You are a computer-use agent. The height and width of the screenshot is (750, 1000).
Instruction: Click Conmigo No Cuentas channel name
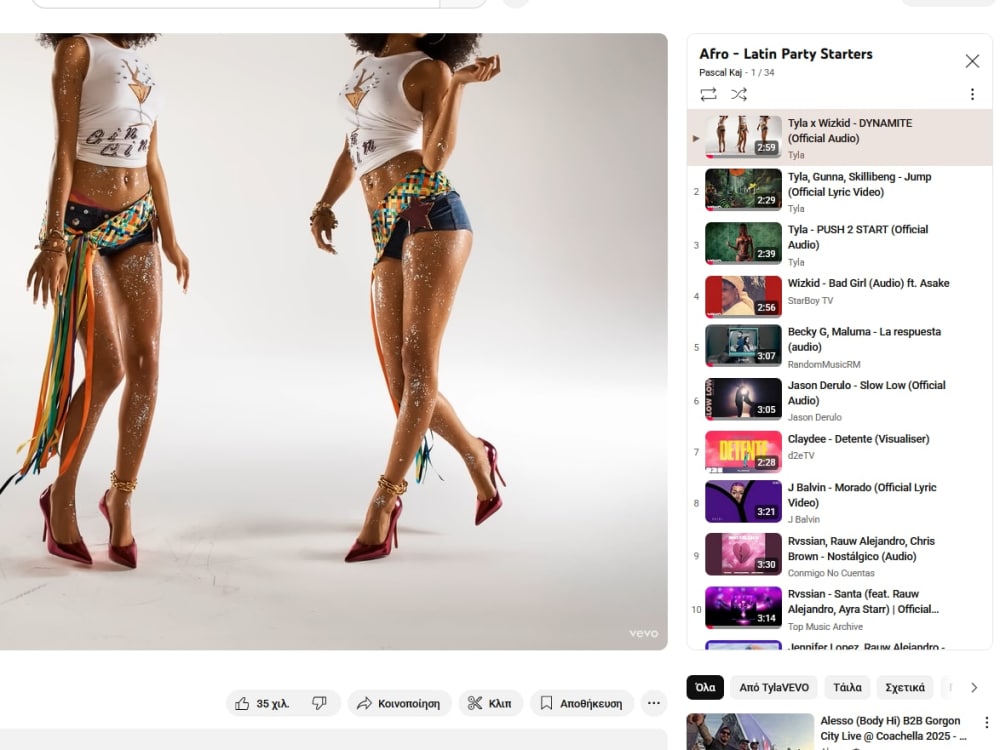point(831,573)
